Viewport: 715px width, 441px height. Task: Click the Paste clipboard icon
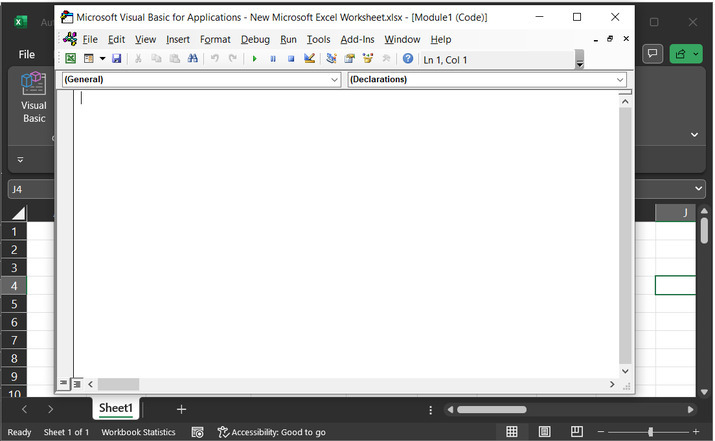click(x=175, y=58)
